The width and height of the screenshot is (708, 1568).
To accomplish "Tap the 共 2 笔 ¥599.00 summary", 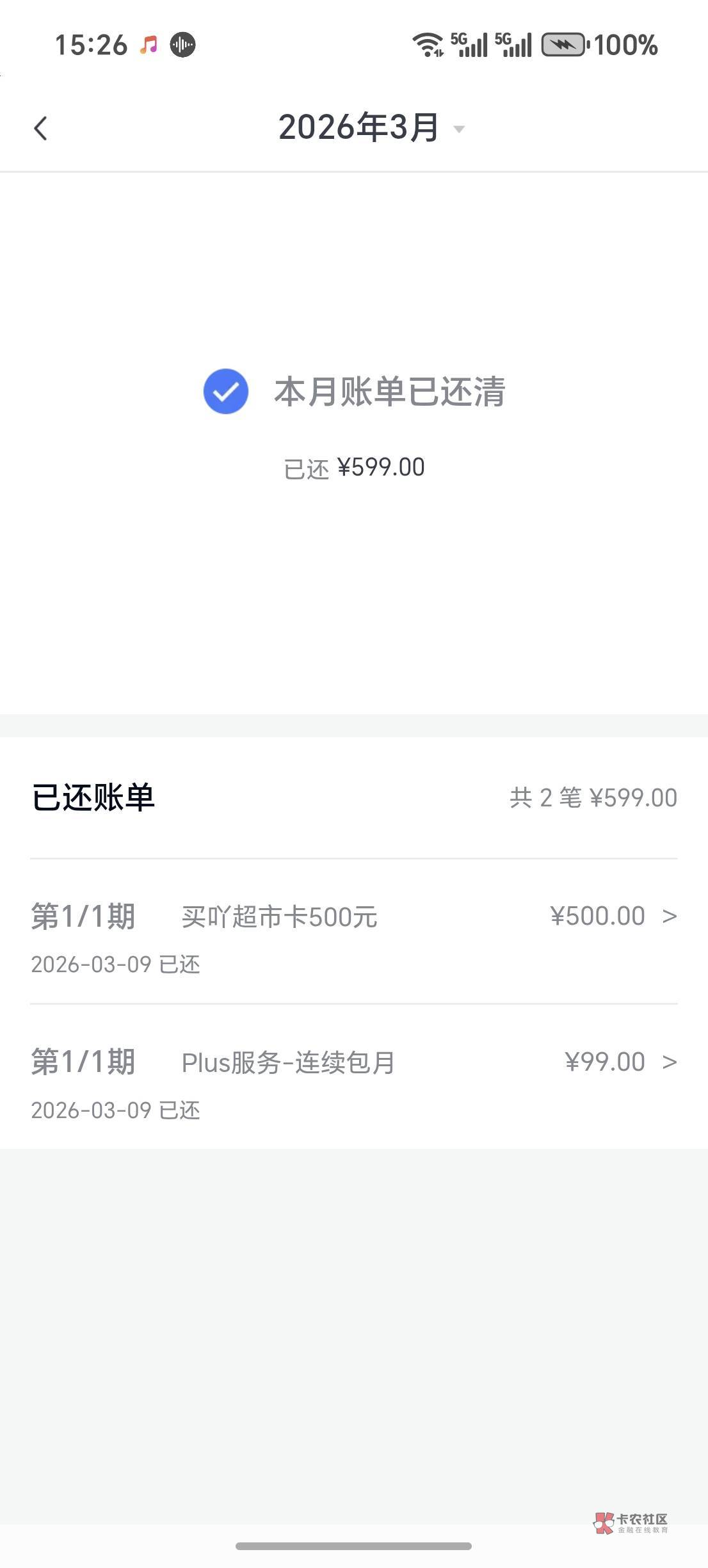I will click(x=593, y=798).
